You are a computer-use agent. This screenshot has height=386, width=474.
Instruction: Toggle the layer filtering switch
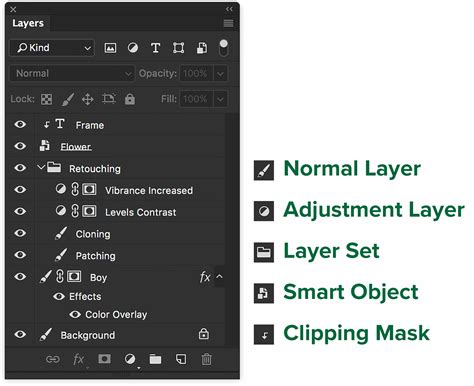tap(224, 48)
